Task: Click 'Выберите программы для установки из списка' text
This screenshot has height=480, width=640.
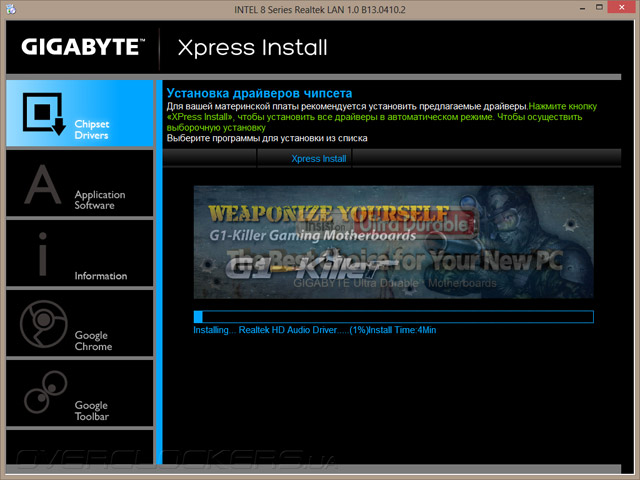Action: (x=267, y=138)
